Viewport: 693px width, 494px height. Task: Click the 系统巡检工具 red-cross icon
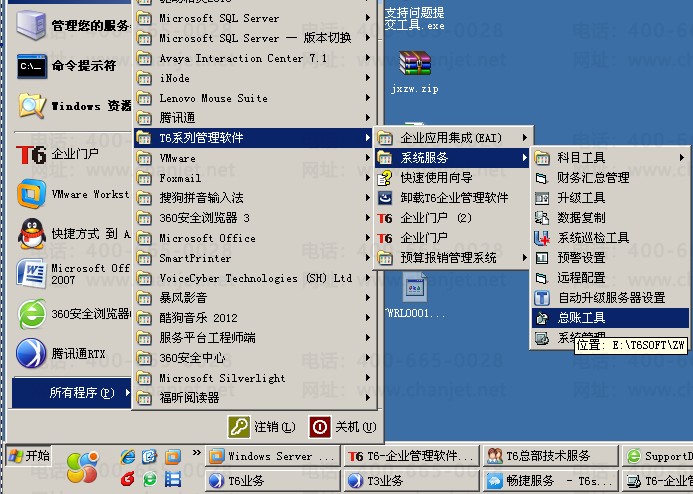[542, 238]
